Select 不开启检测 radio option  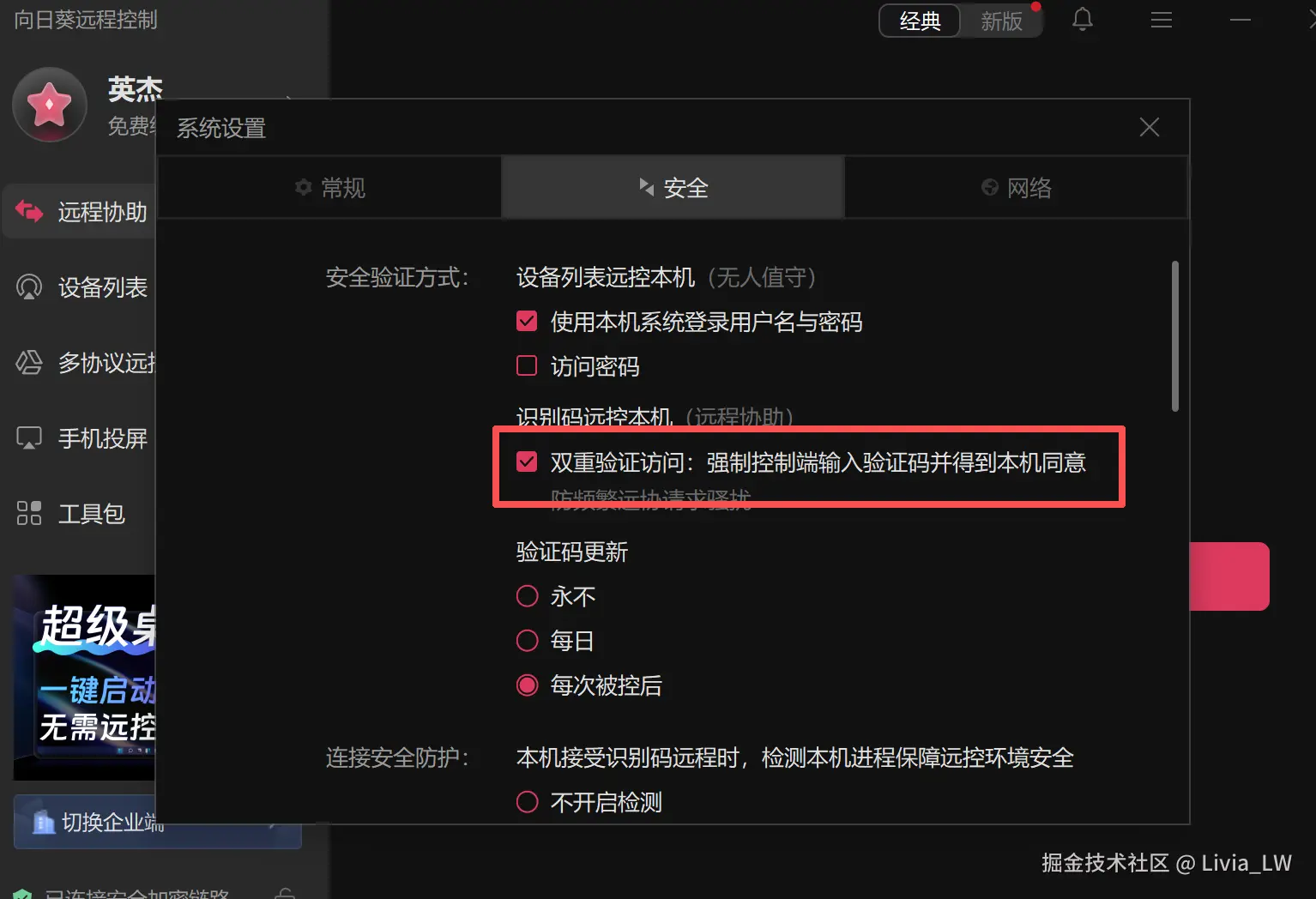(x=527, y=802)
